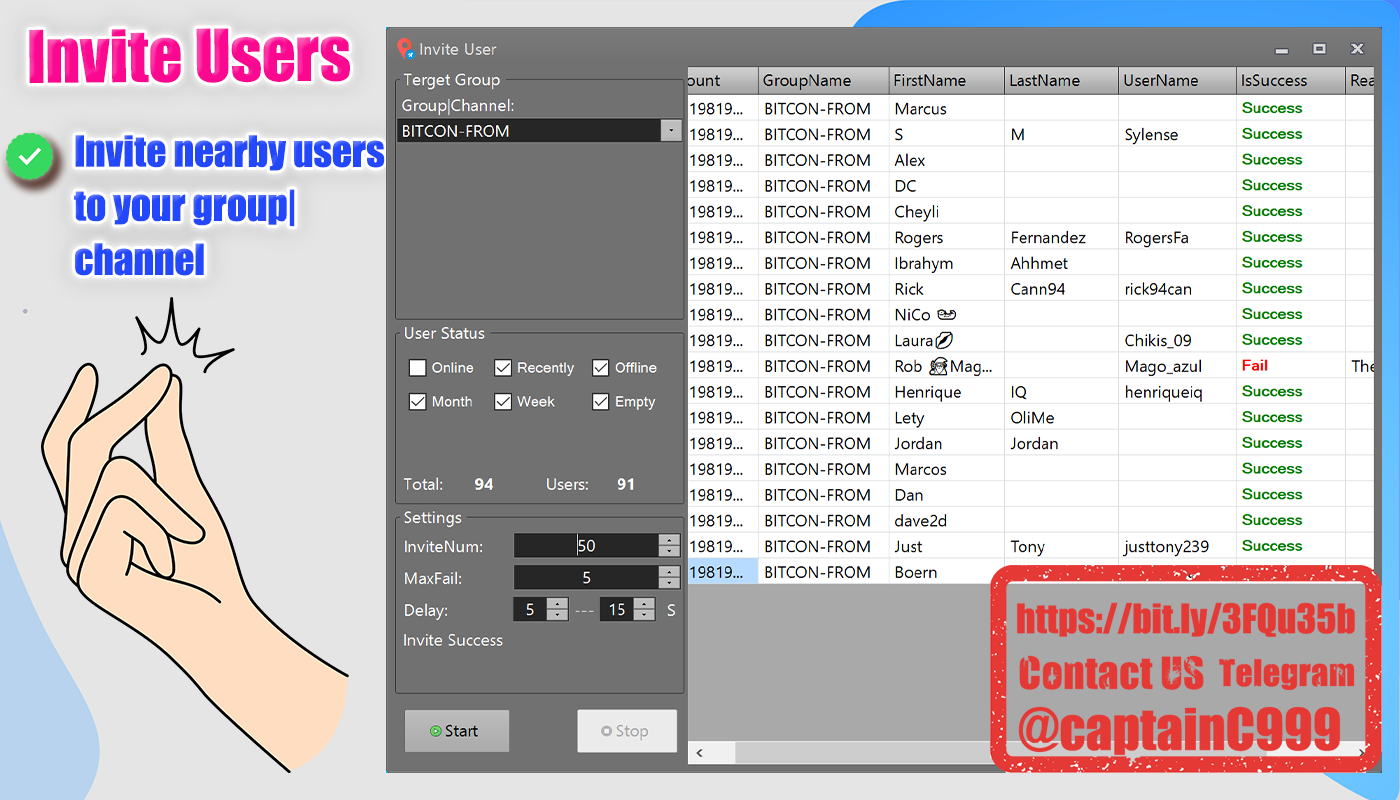Sort by the GroupName column header
Viewport: 1400px width, 800px height.
pos(824,81)
